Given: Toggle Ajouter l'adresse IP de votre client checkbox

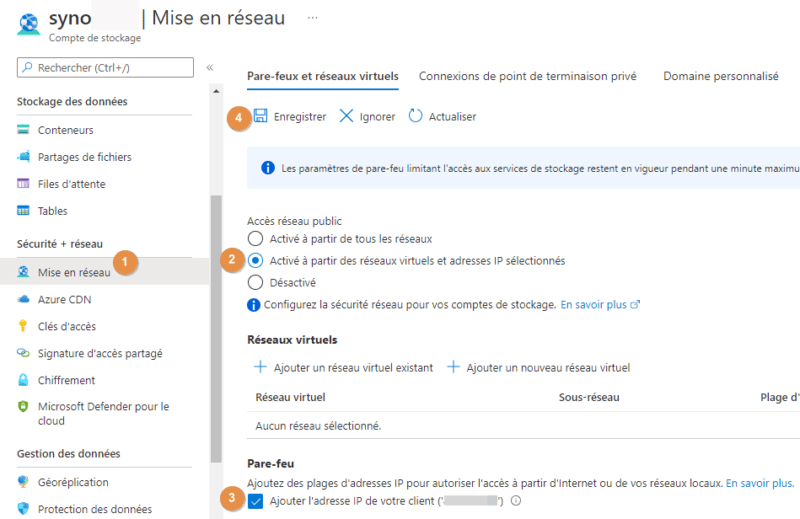Looking at the screenshot, I should point(255,501).
